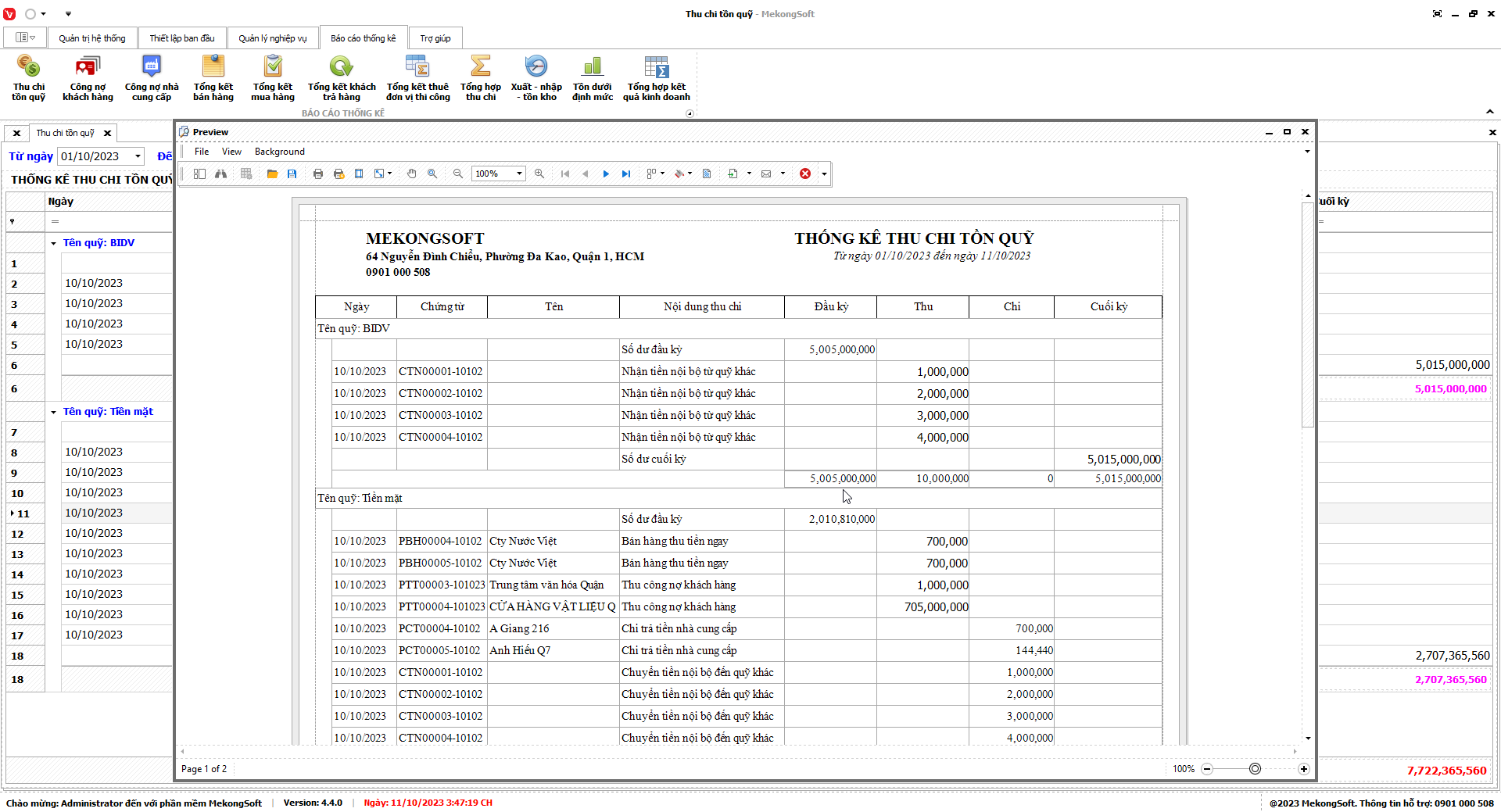Viewport: 1501px width, 812px height.
Task: Click the Ngày column header in the grid
Action: (61, 202)
